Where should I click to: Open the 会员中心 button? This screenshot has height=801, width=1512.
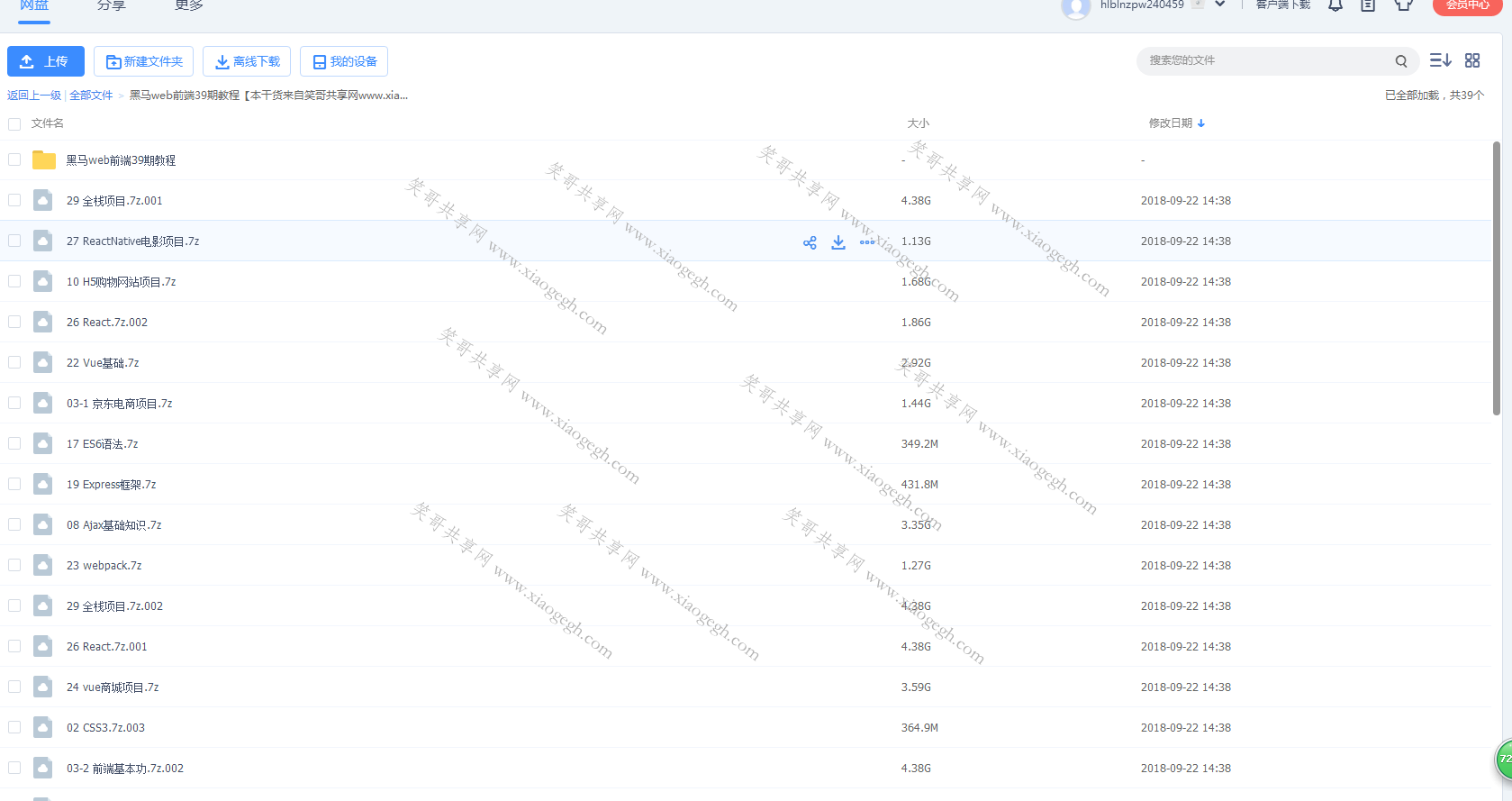tap(1467, 6)
